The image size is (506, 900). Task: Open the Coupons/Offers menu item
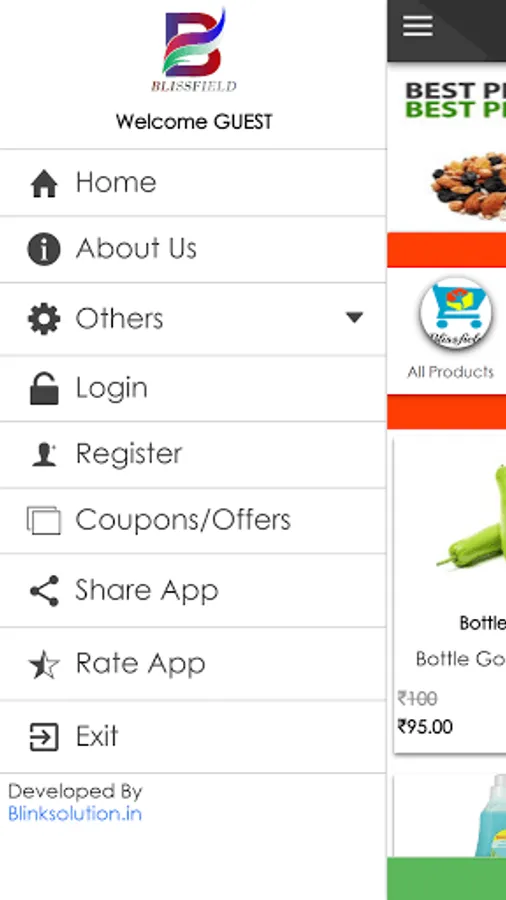(193, 521)
